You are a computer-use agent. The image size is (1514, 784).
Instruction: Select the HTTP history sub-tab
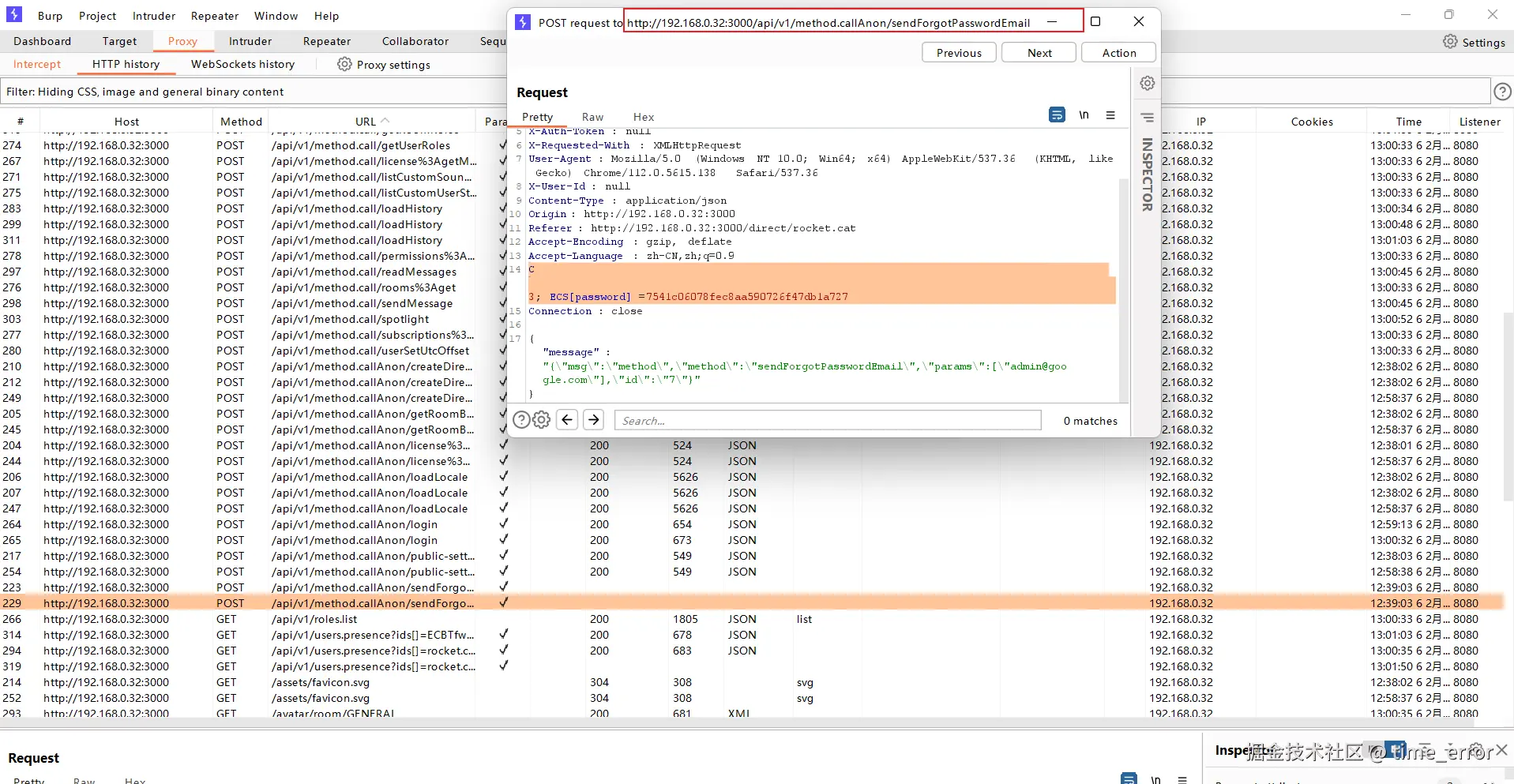click(x=126, y=64)
